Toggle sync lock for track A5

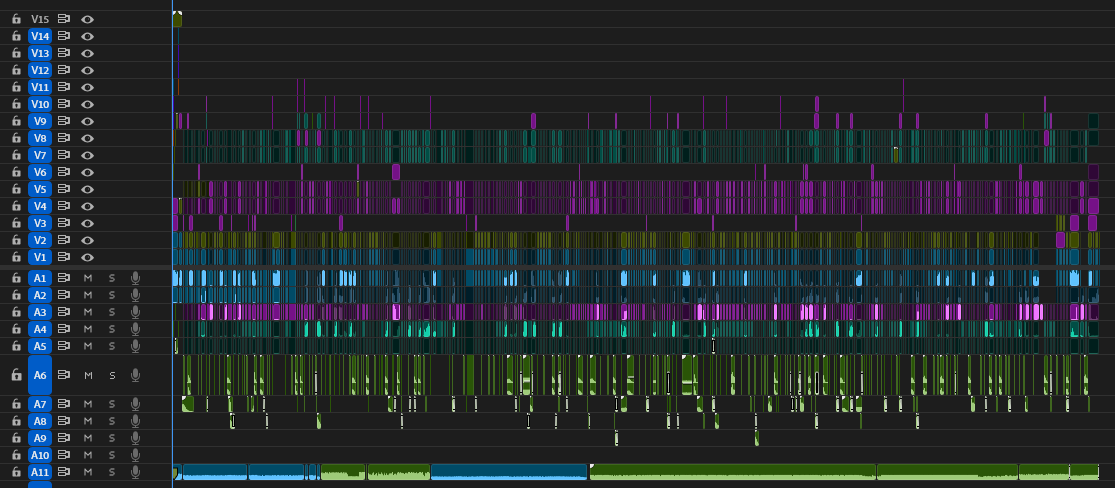pos(64,346)
